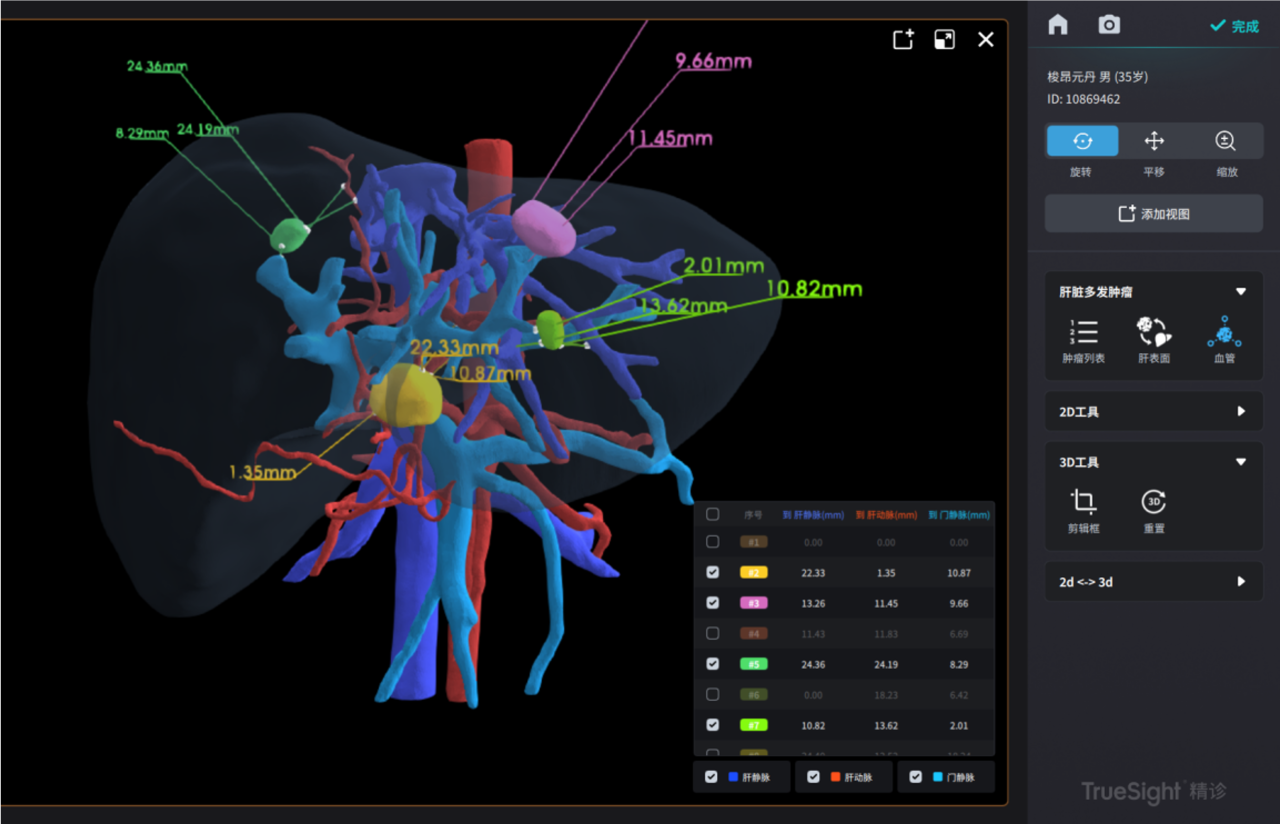The height and width of the screenshot is (824, 1280).
Task: Click the 24.19 value in table
Action: 886,664
